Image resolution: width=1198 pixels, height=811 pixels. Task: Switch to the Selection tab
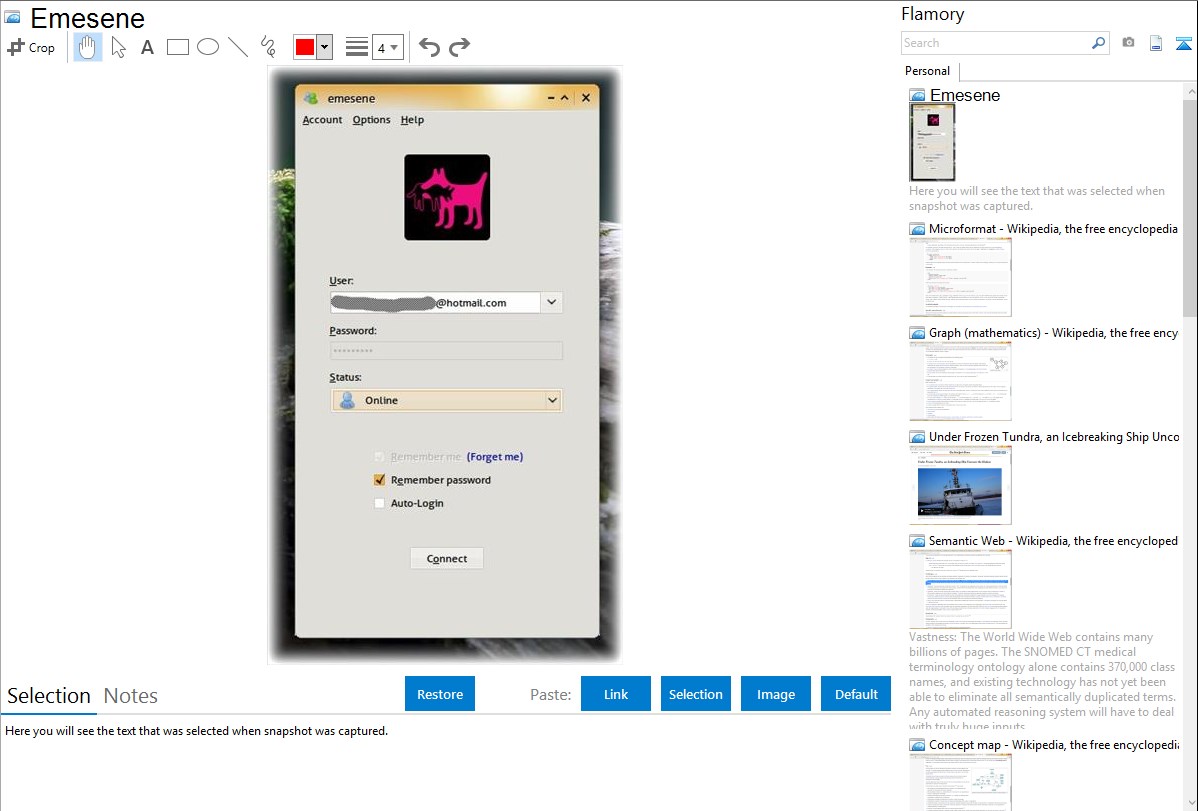point(49,696)
